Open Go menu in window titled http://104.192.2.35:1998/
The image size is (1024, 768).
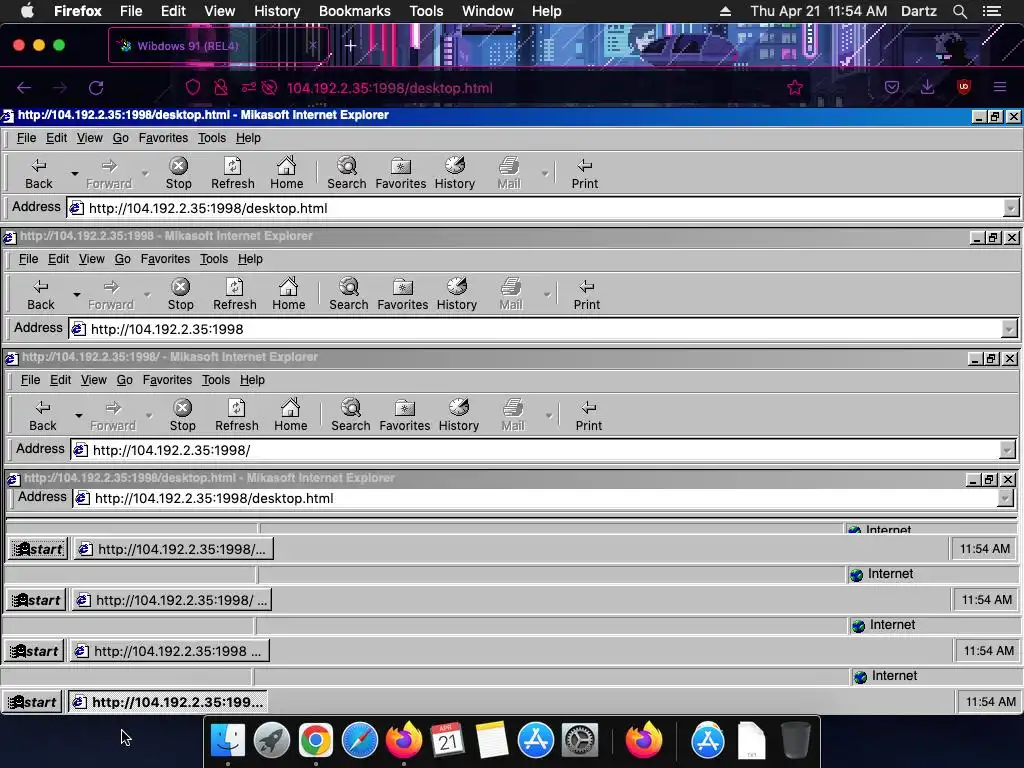click(x=125, y=379)
